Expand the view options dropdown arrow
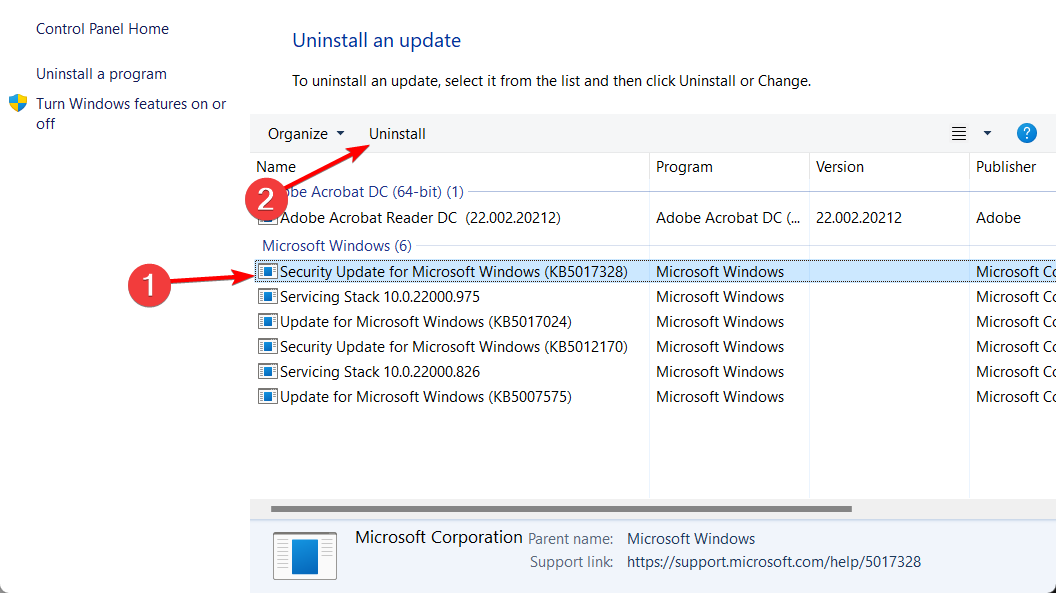Image resolution: width=1056 pixels, height=593 pixels. 987,133
